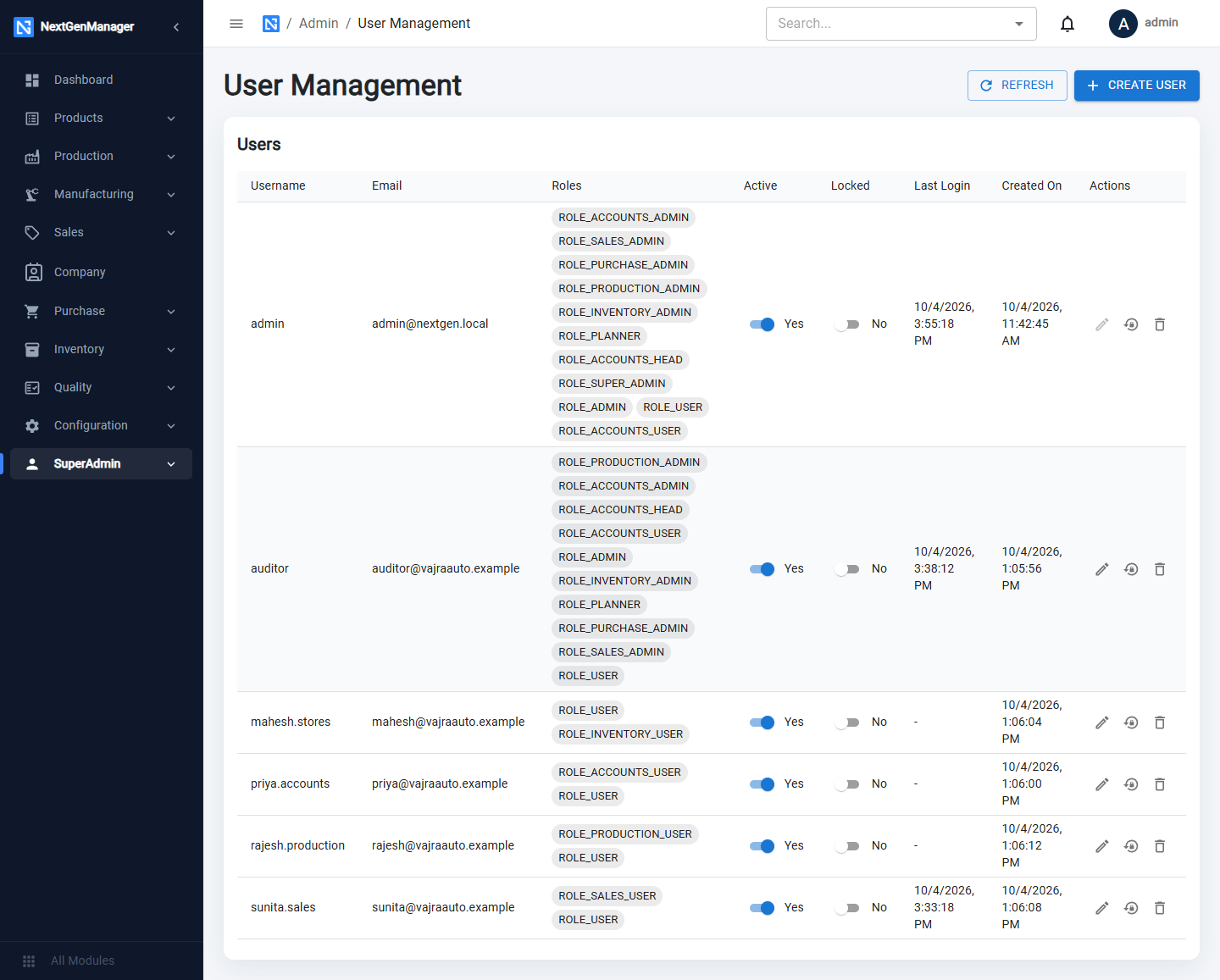Click the hamburger menu icon
The image size is (1220, 980).
click(236, 24)
